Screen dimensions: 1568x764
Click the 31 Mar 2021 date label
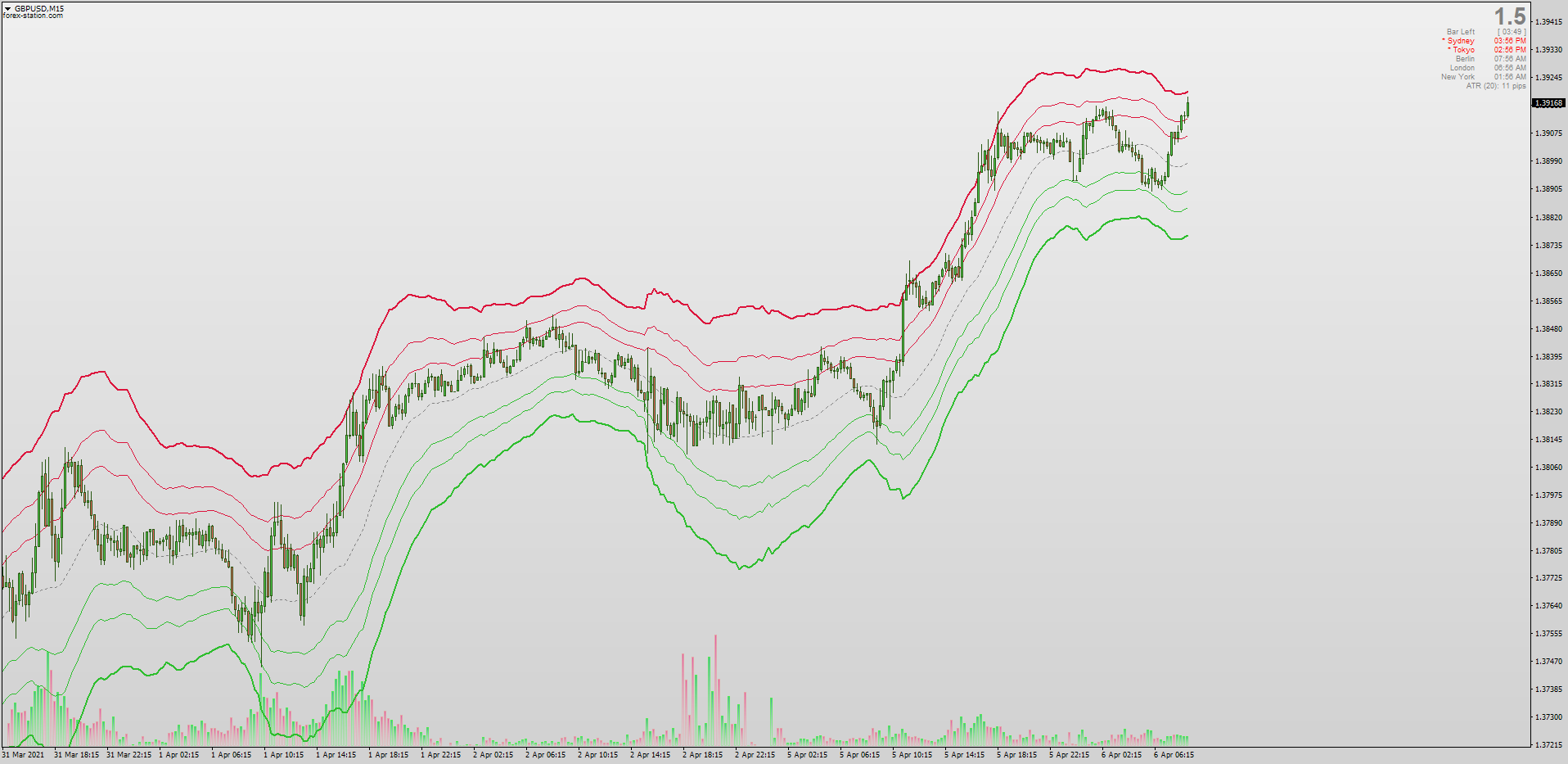click(x=24, y=755)
